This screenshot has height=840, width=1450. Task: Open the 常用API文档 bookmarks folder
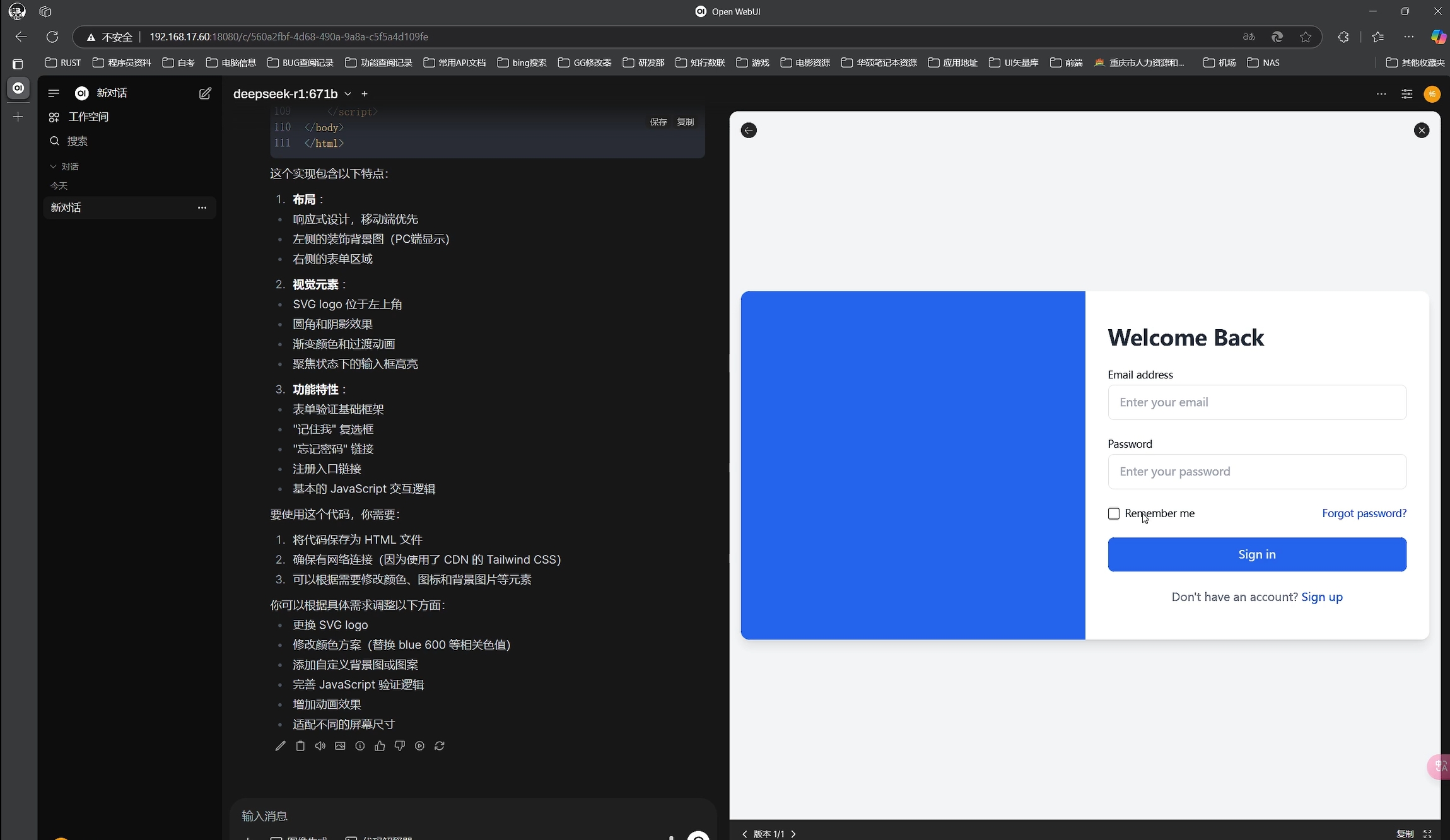pyautogui.click(x=455, y=62)
